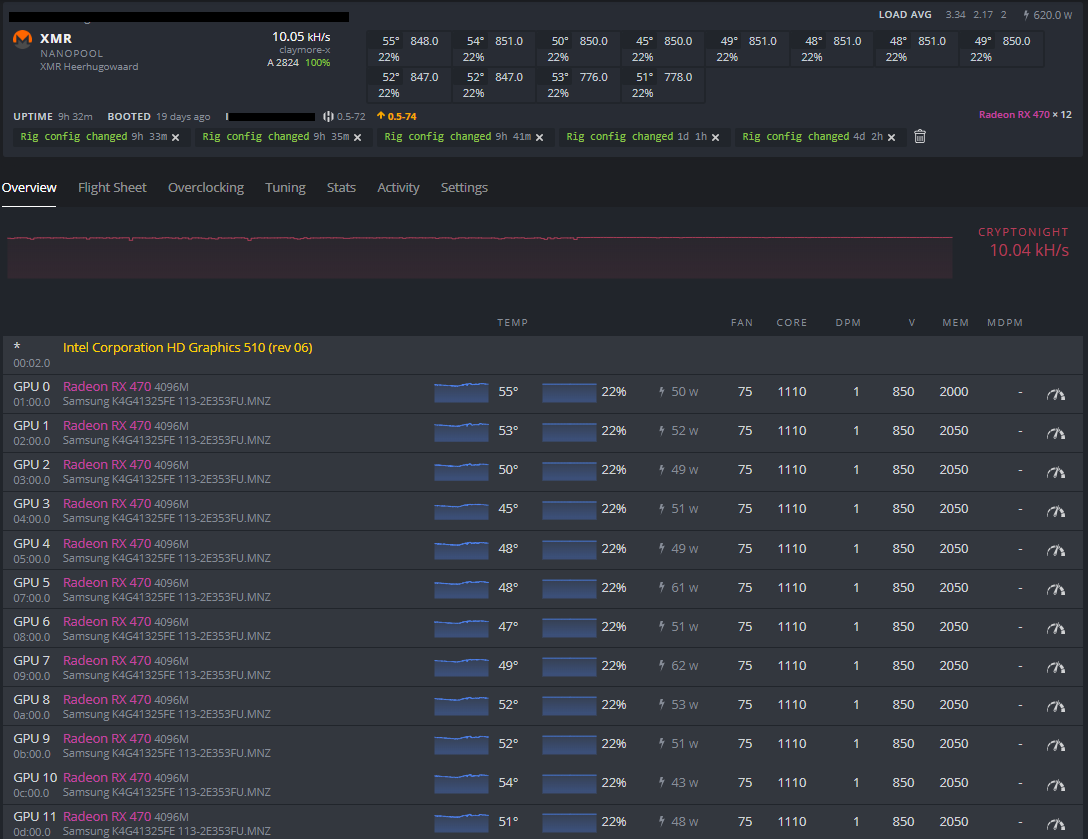Click the 850 voltage value for GPU 6

pyautogui.click(x=903, y=627)
